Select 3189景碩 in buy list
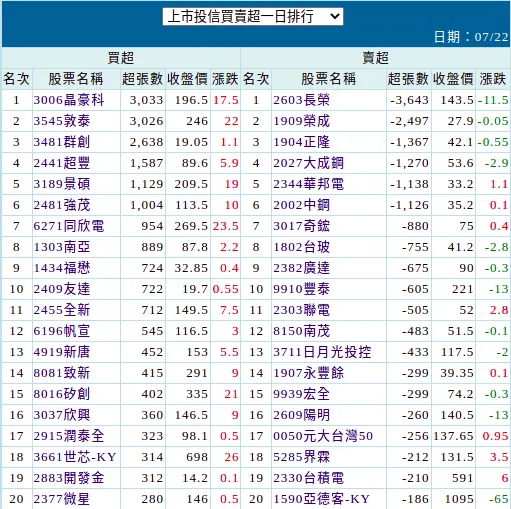Image resolution: width=511 pixels, height=509 pixels. point(62,184)
